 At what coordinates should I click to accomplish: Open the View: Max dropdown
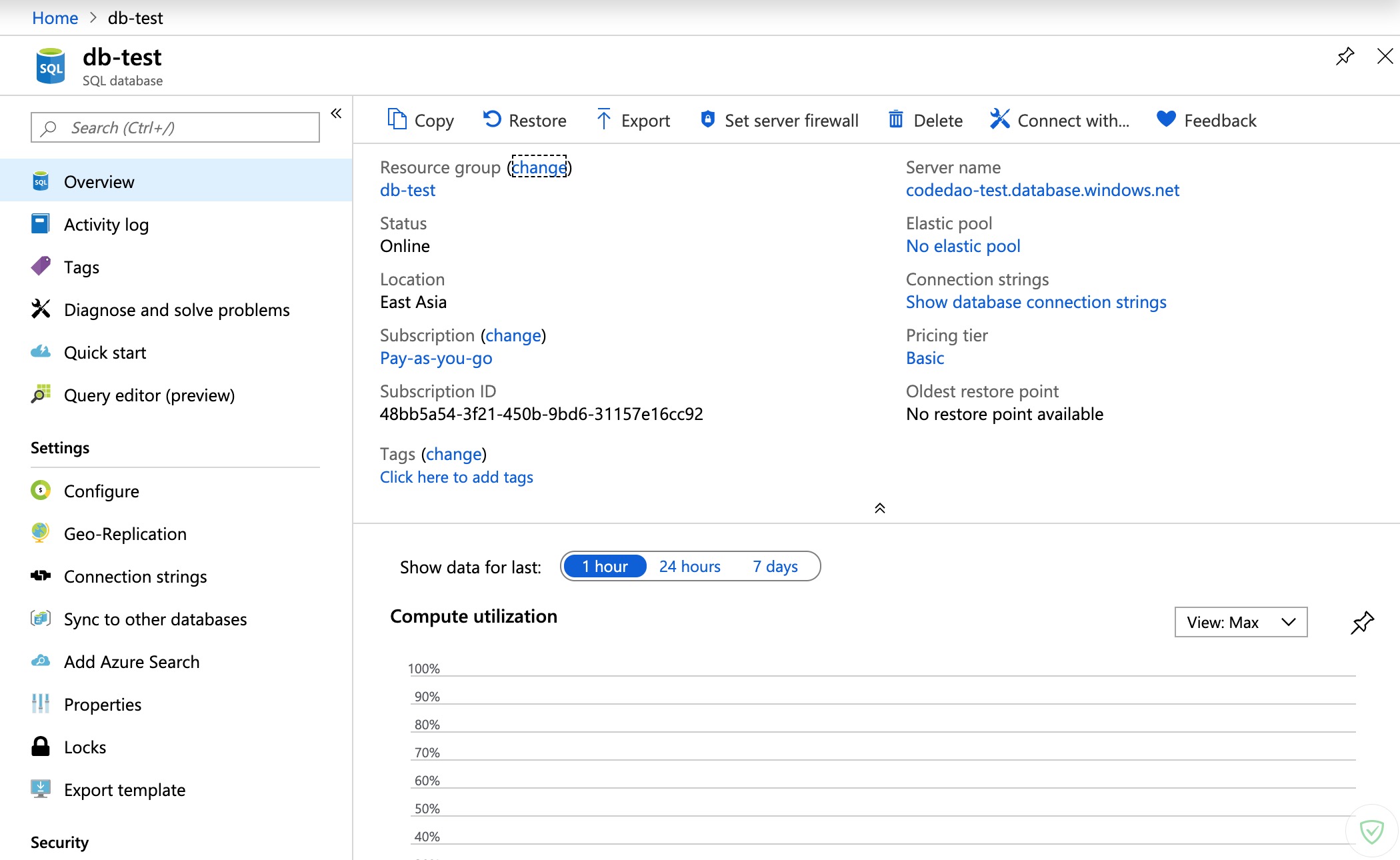pos(1240,622)
